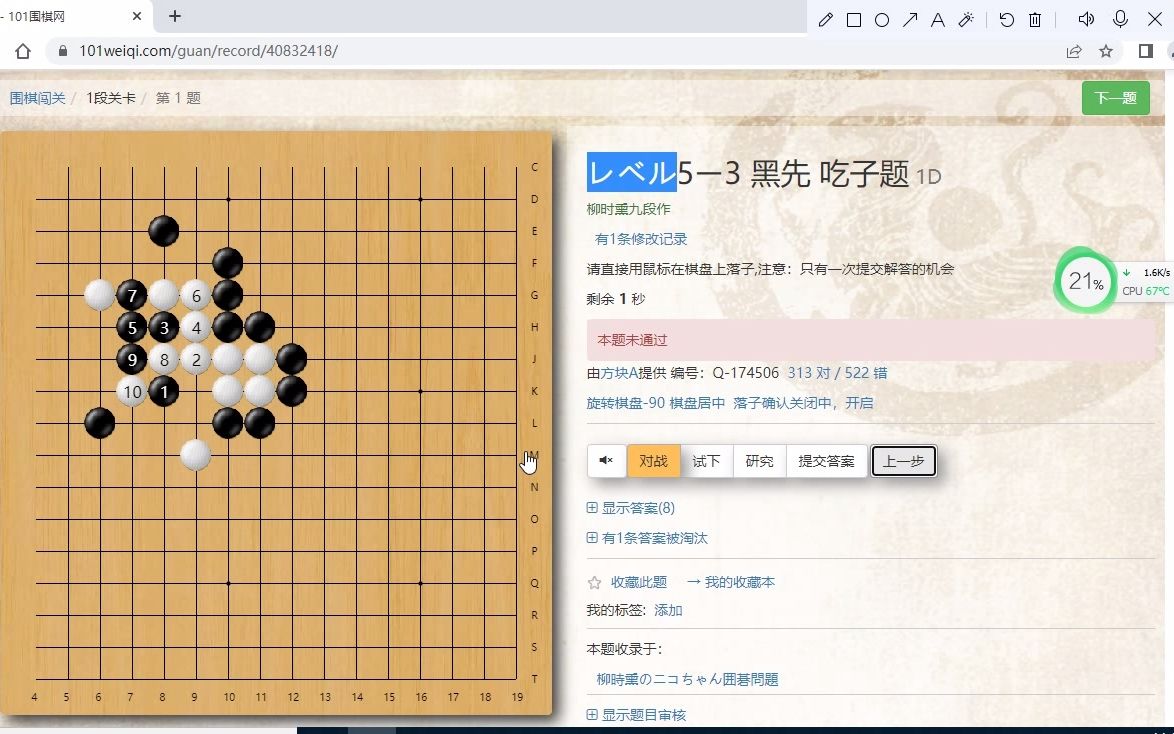Image resolution: width=1174 pixels, height=734 pixels.
Task: Close the 101围棋网 tab
Action: 136,16
